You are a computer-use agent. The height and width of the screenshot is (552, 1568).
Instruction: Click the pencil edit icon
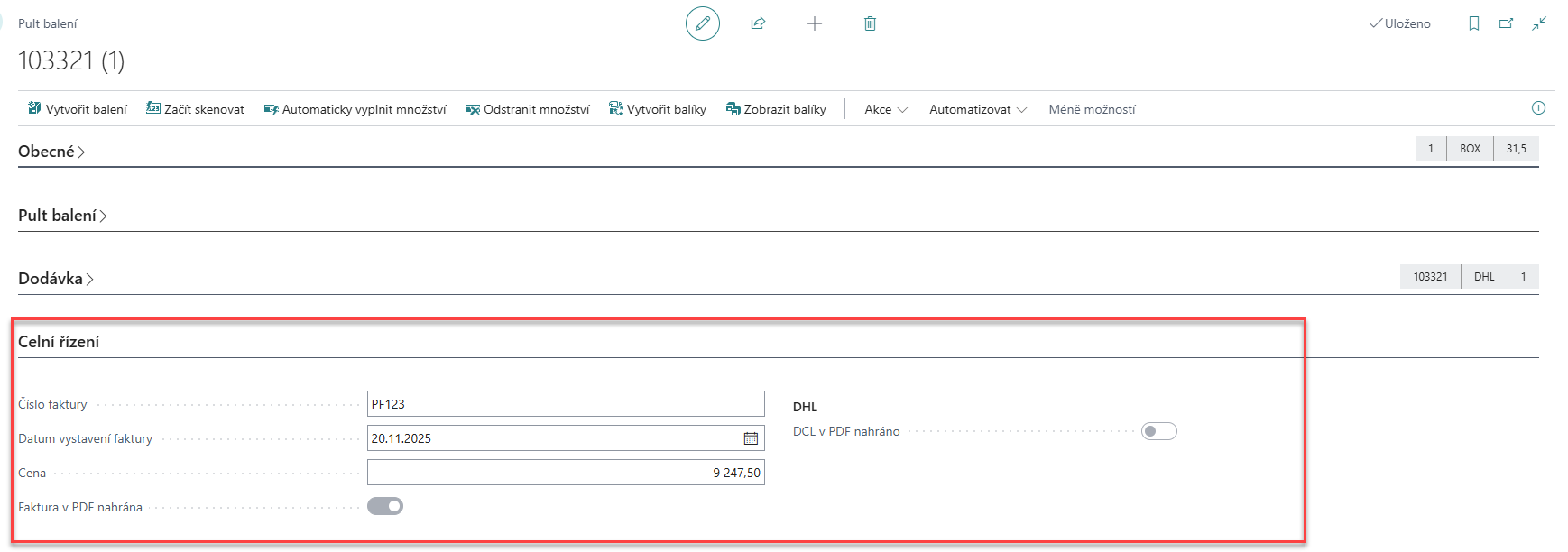pos(702,23)
